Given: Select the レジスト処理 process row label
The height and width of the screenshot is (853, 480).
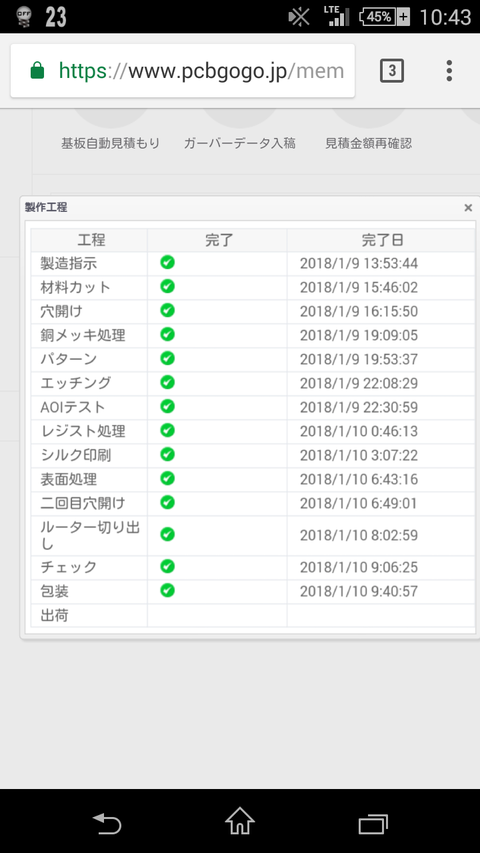Looking at the screenshot, I should point(83,431).
